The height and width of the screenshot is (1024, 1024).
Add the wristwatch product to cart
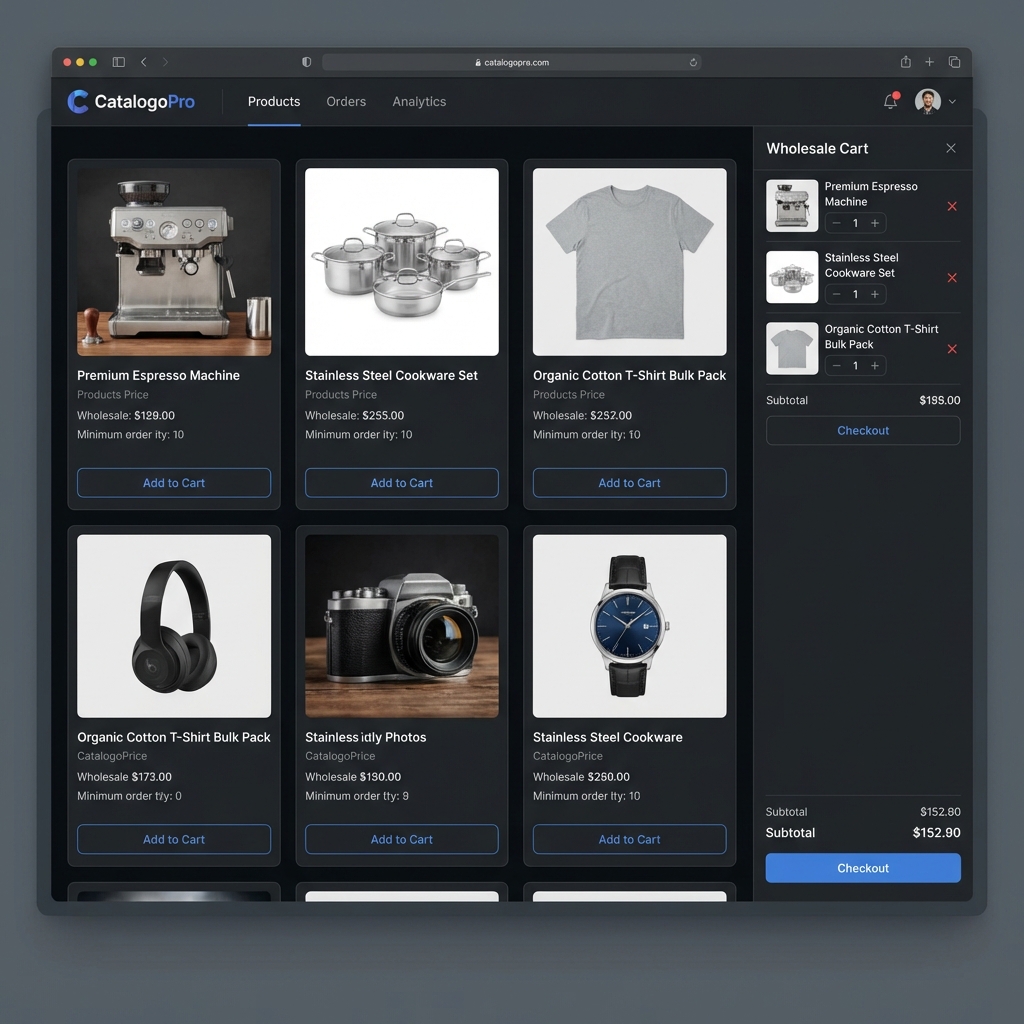[629, 839]
